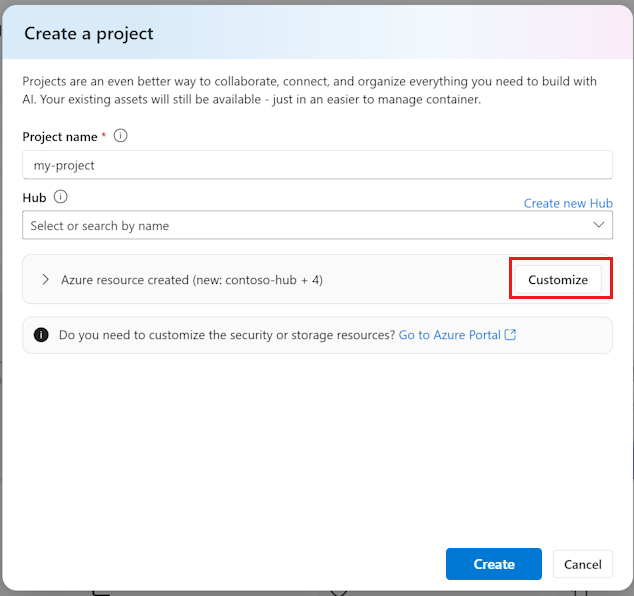
Task: Click the red required asterisk by Project name
Action: [x=104, y=135]
